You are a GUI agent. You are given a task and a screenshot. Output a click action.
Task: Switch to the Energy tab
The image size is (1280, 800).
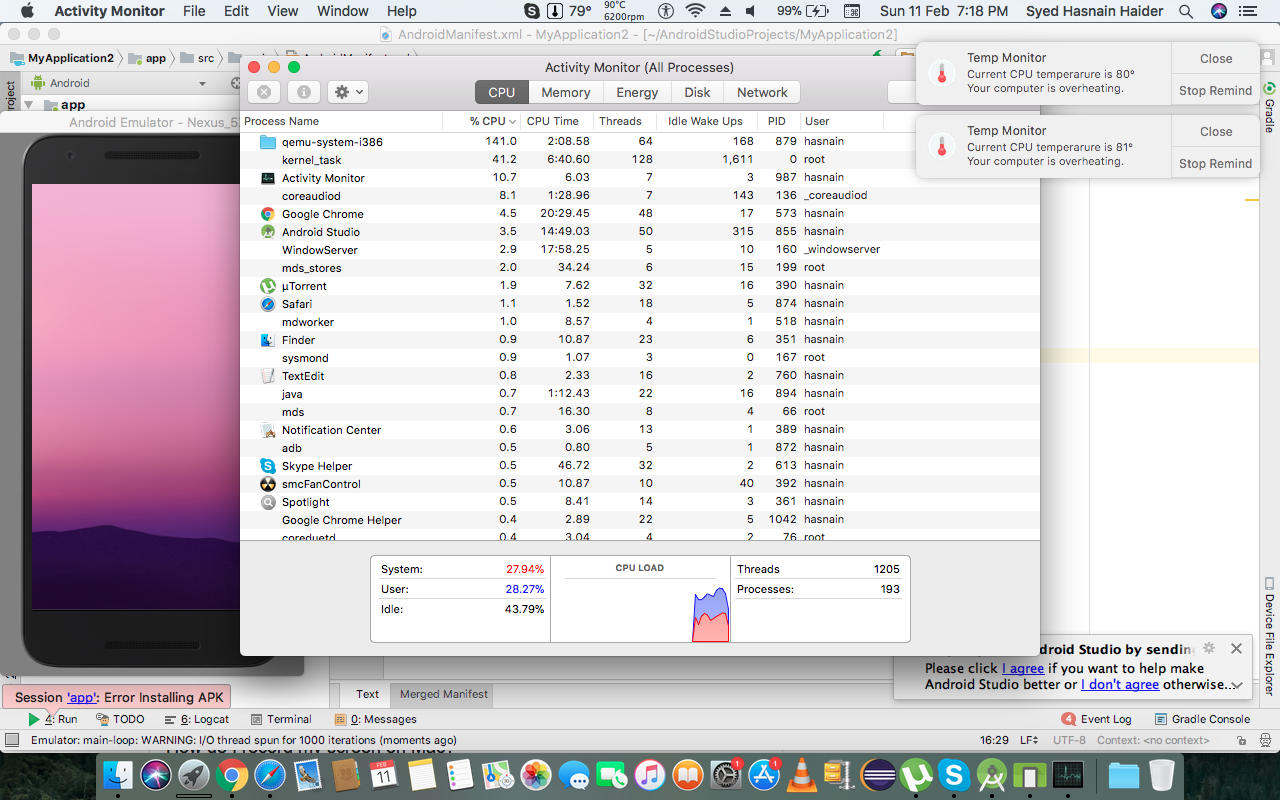pyautogui.click(x=637, y=92)
